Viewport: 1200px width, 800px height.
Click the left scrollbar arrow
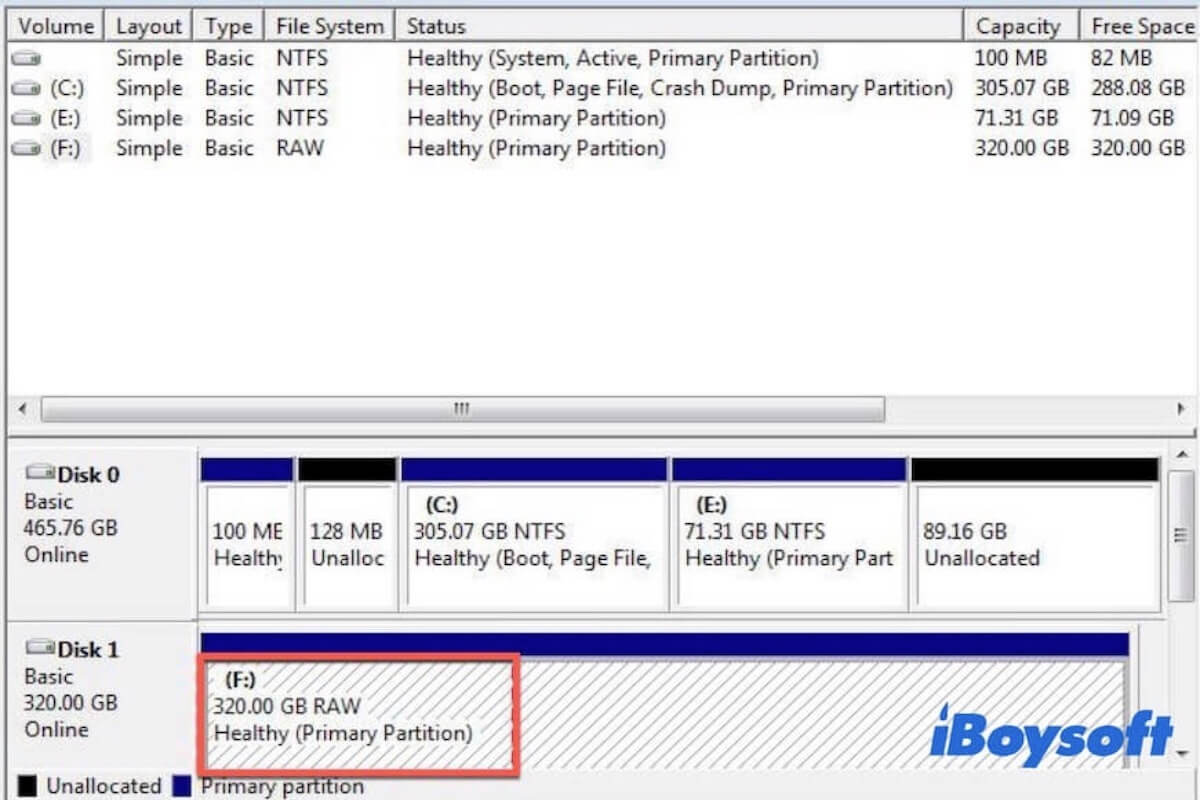coord(21,409)
